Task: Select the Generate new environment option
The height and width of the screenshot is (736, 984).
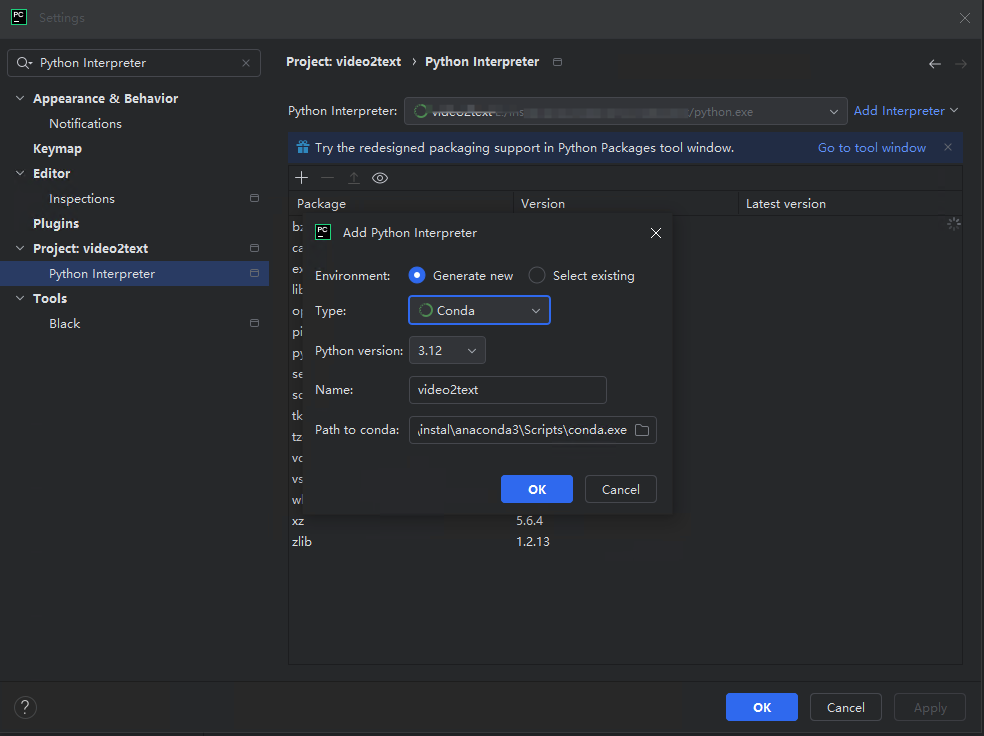Action: (461, 275)
